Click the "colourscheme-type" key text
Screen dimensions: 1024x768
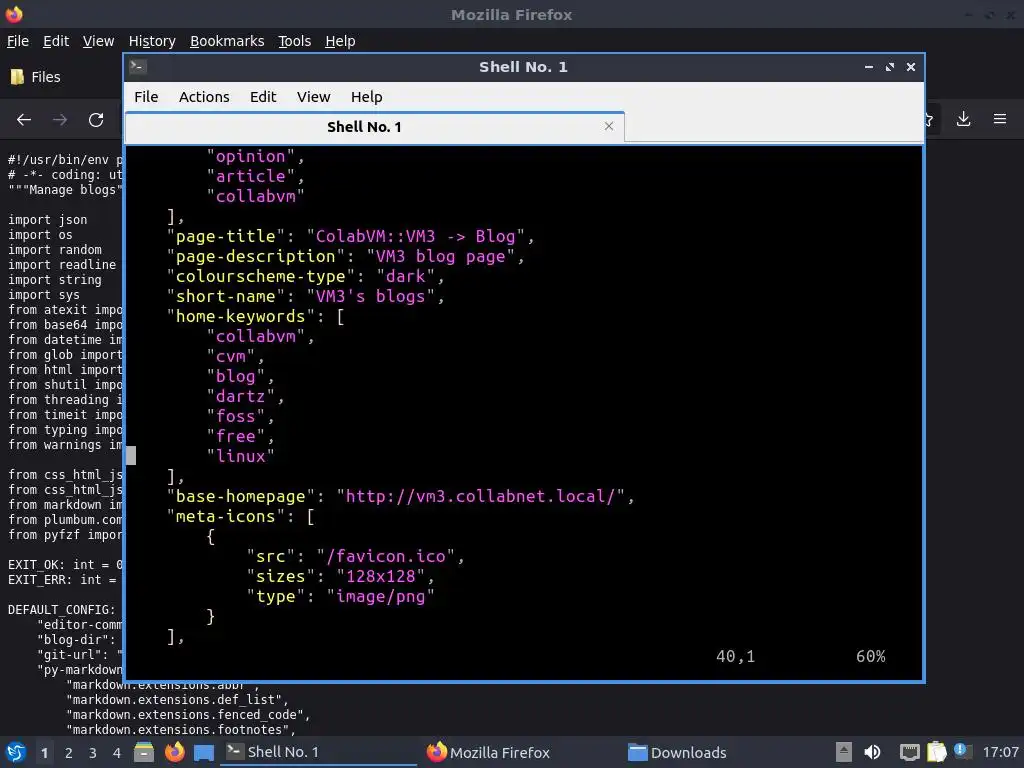[x=261, y=276]
